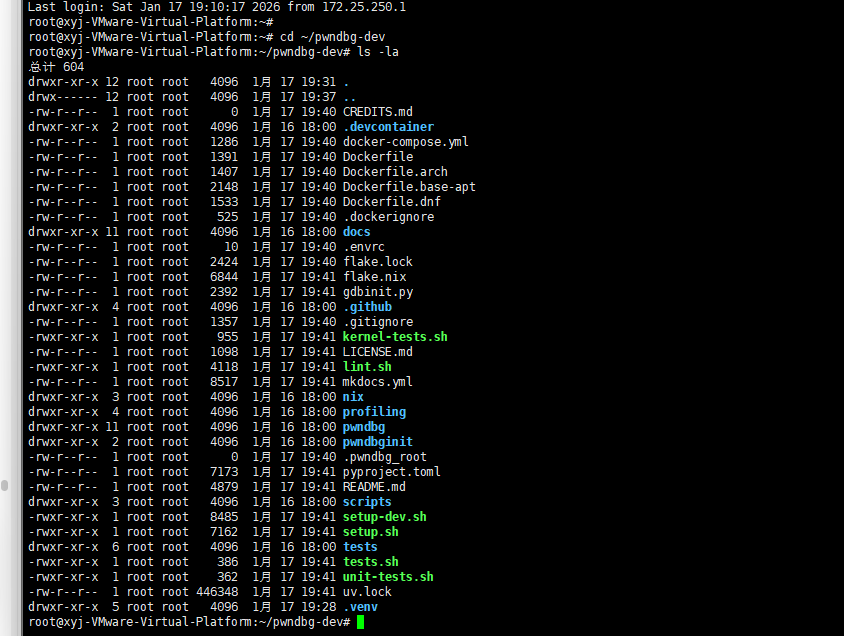This screenshot has height=636, width=844.
Task: Select the setup.sh script name
Action: click(370, 532)
